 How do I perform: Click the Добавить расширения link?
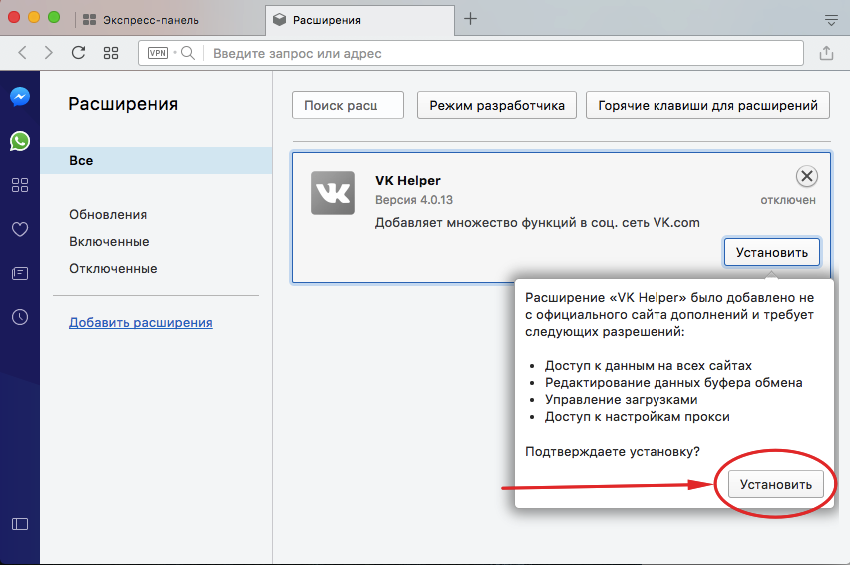point(140,323)
